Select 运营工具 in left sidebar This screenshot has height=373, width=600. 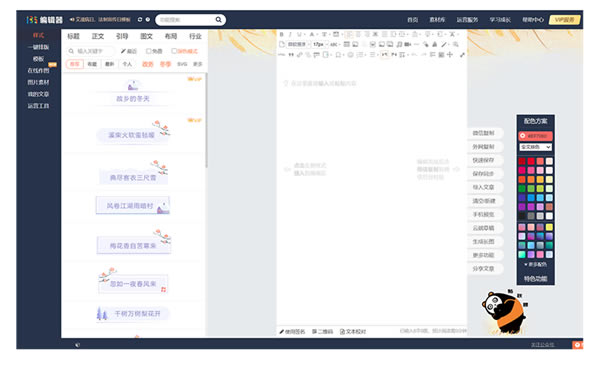coord(38,106)
